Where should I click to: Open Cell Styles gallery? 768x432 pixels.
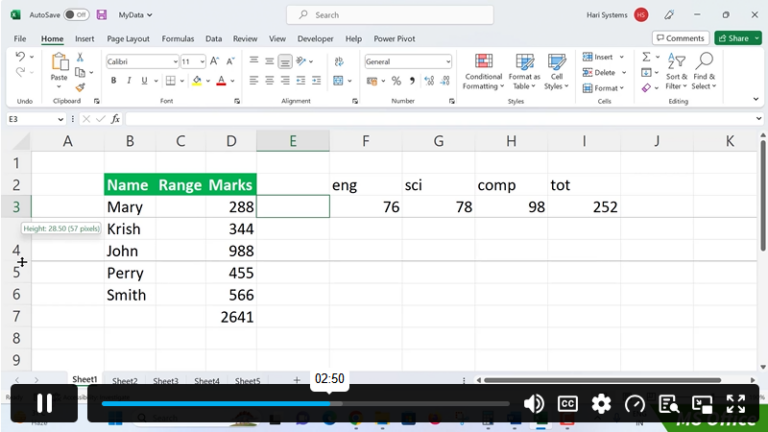tap(556, 72)
